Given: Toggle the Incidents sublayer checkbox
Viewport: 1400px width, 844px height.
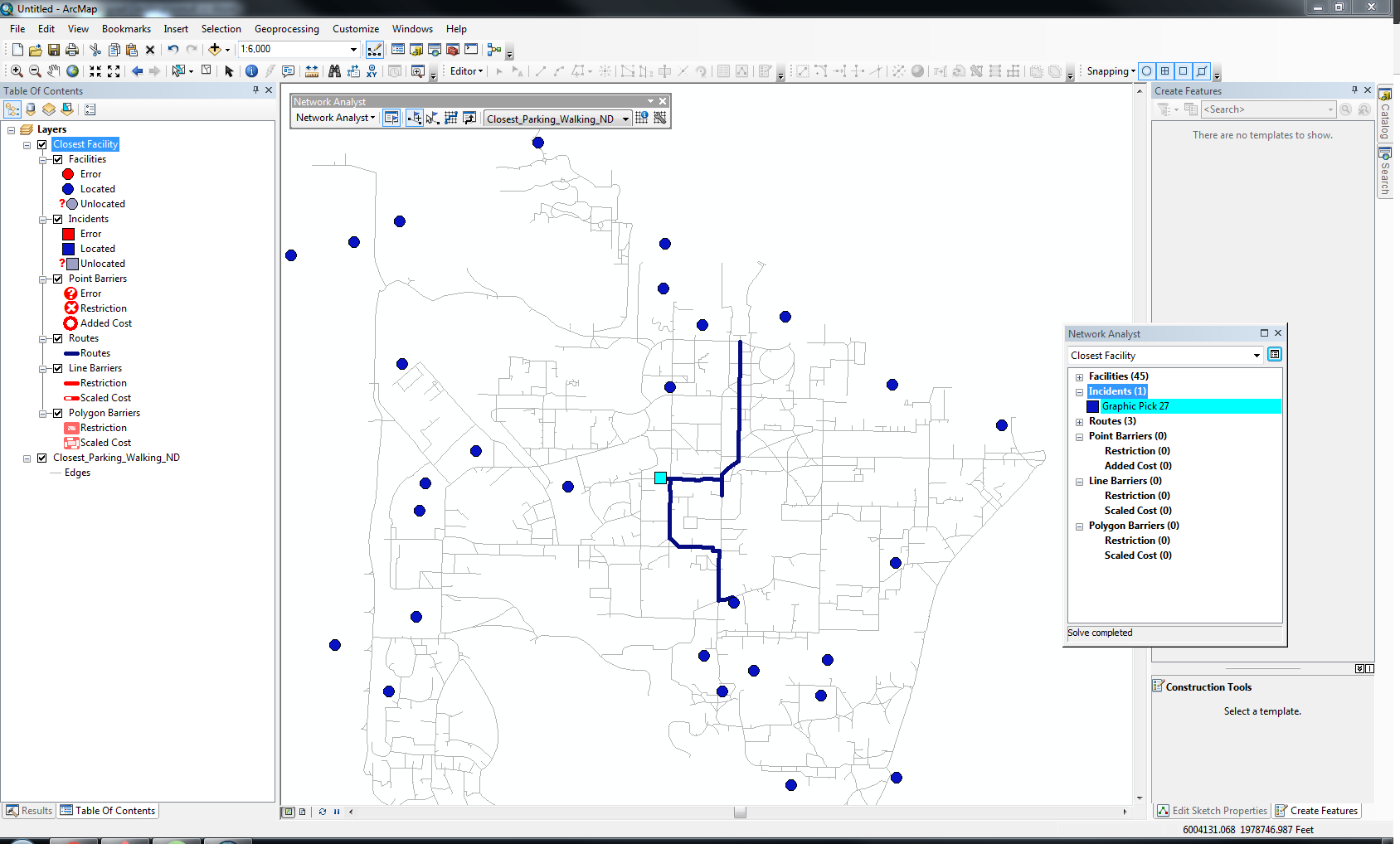Looking at the screenshot, I should [x=58, y=219].
